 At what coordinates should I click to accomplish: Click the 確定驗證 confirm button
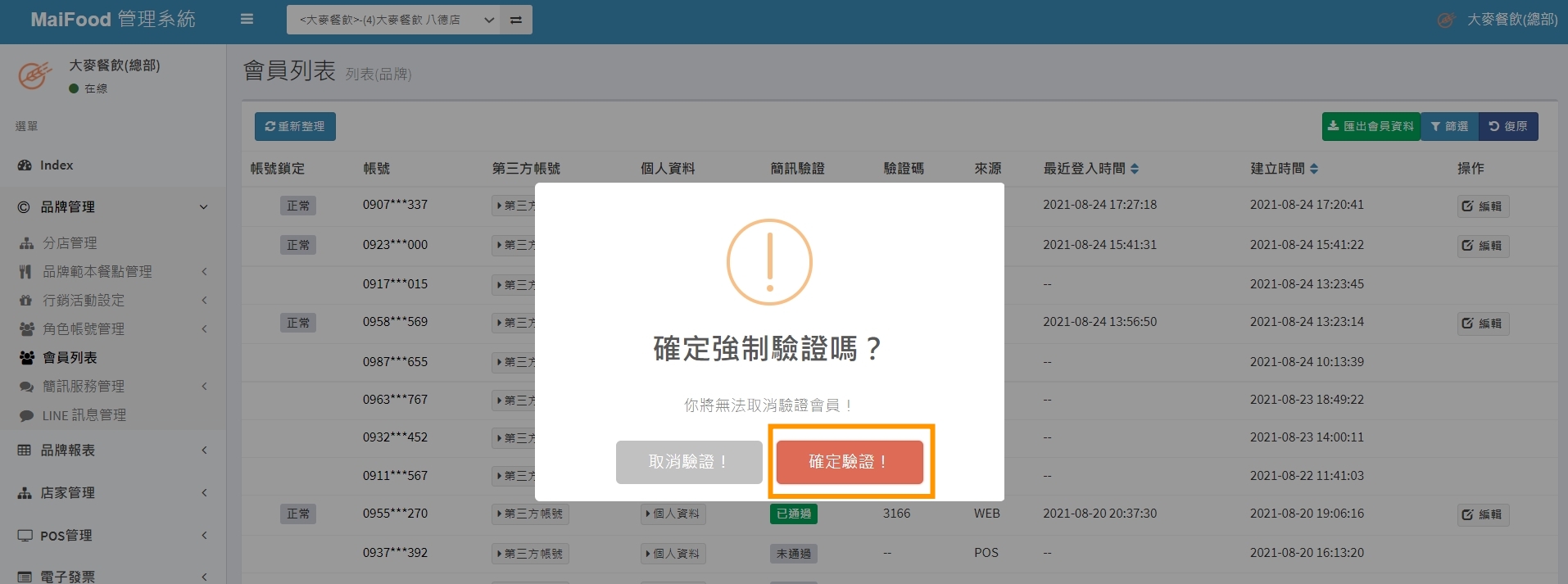tap(850, 462)
